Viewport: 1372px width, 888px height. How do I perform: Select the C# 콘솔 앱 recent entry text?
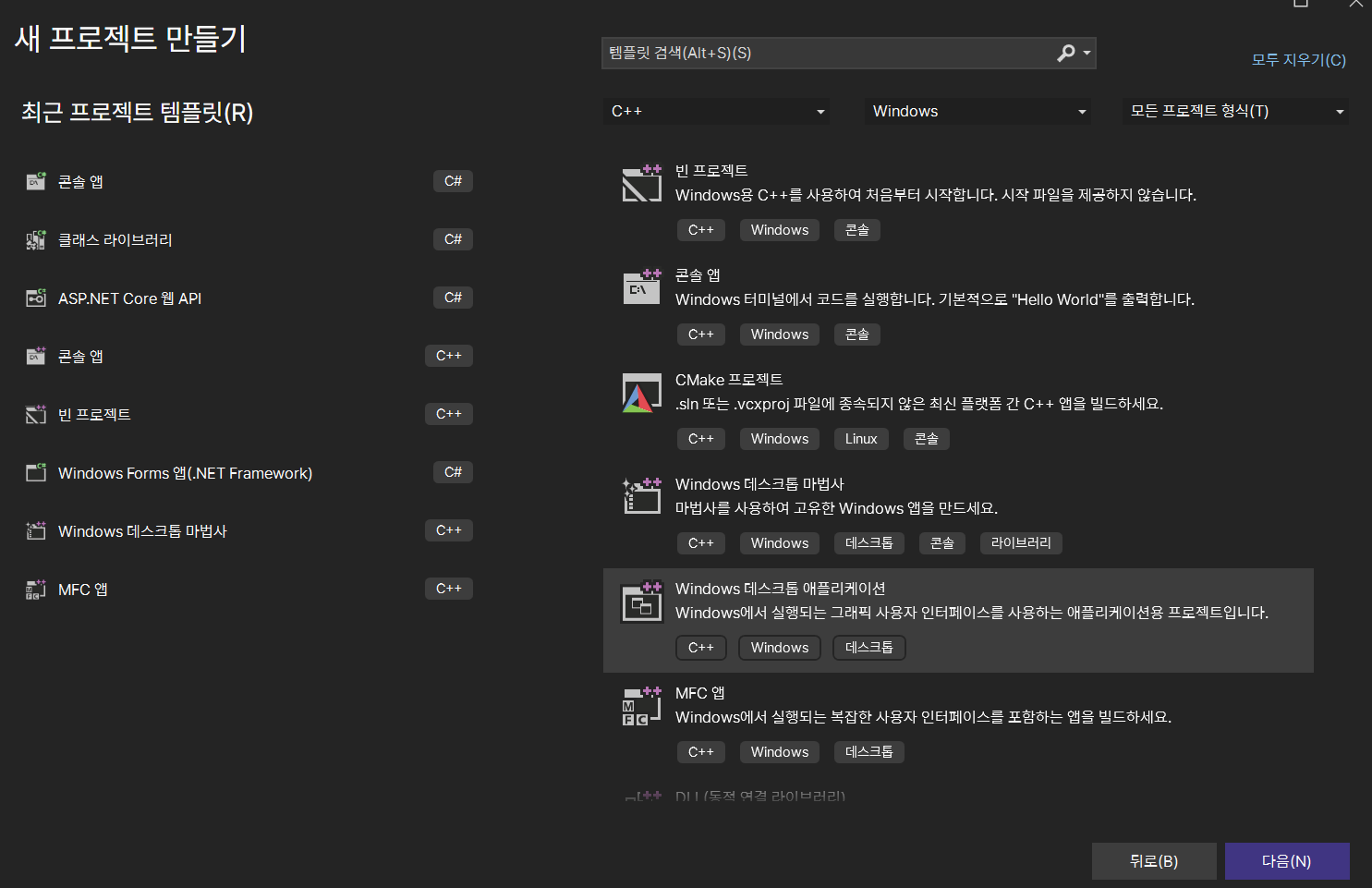[x=80, y=182]
